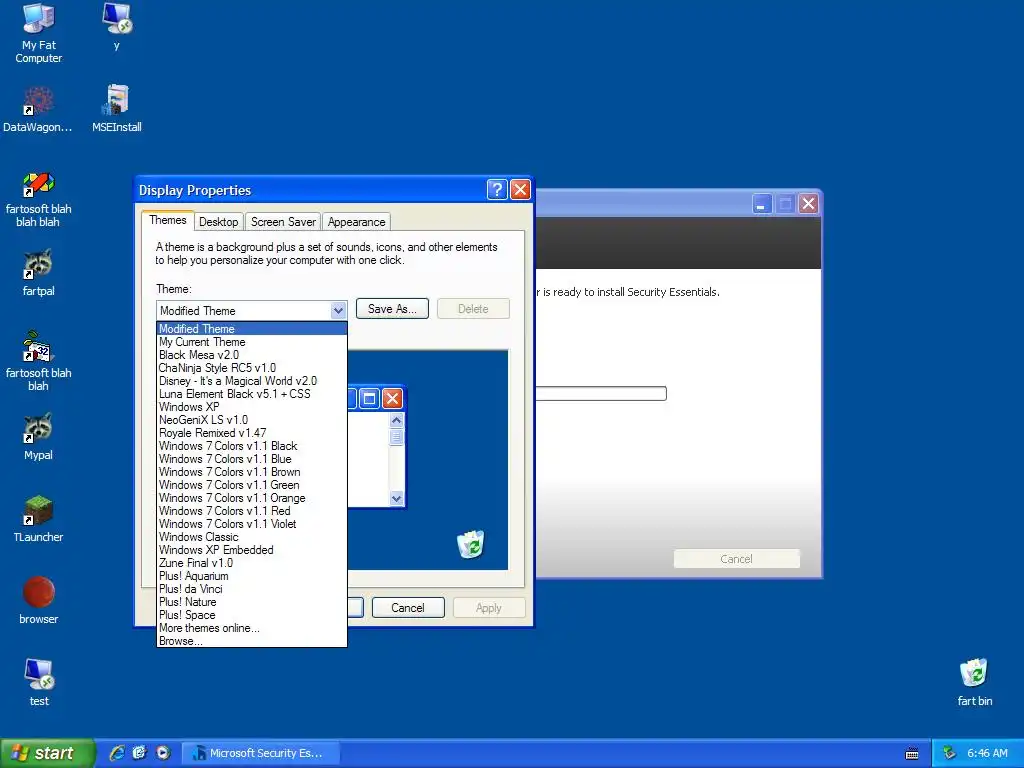The height and width of the screenshot is (768, 1024).
Task: Launch Internet Explorer from quick launch
Action: pos(117,753)
